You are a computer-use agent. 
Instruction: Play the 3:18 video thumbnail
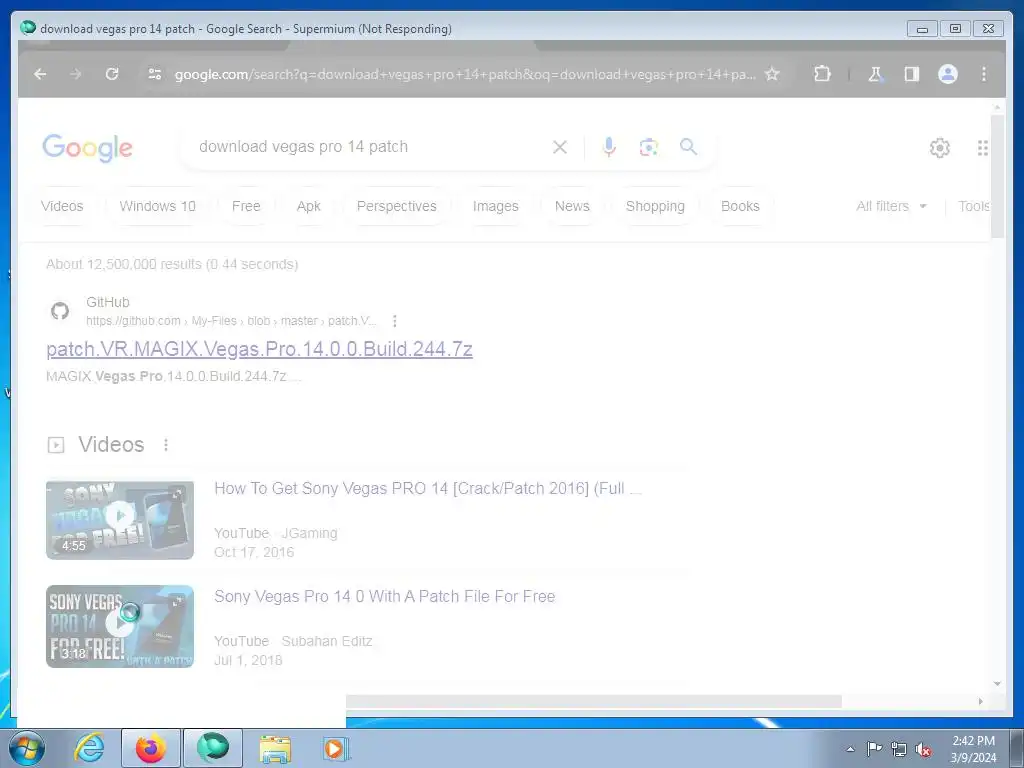120,626
